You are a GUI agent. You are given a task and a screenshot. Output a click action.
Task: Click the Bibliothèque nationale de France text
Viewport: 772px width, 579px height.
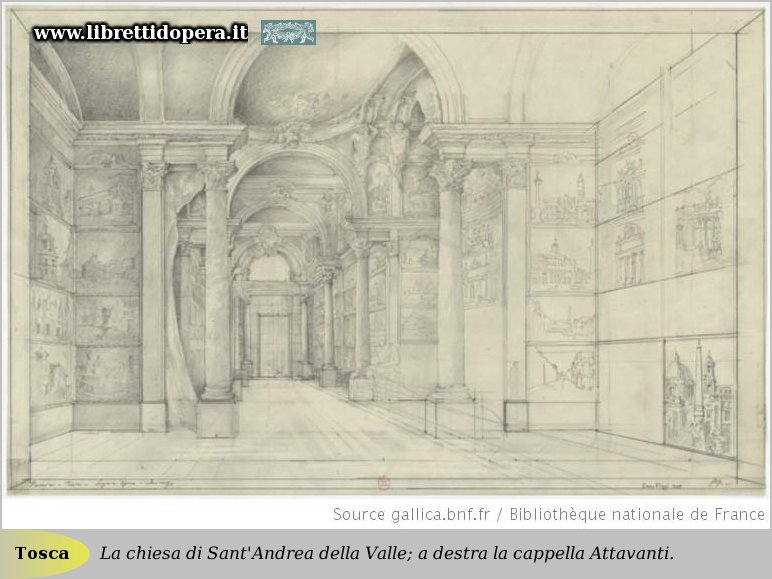point(637,514)
